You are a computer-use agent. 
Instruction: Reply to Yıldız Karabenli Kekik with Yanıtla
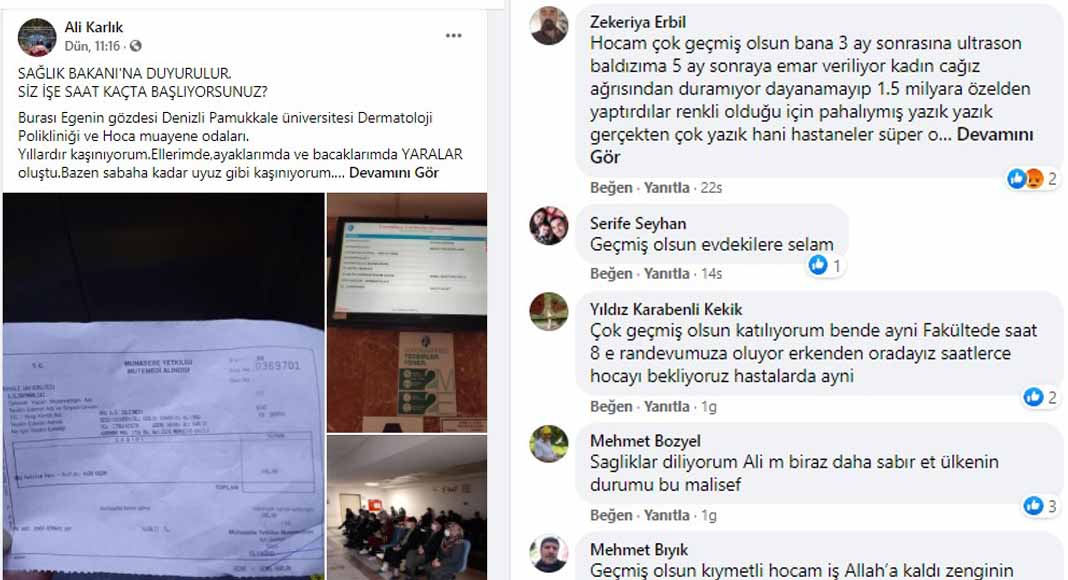667,406
